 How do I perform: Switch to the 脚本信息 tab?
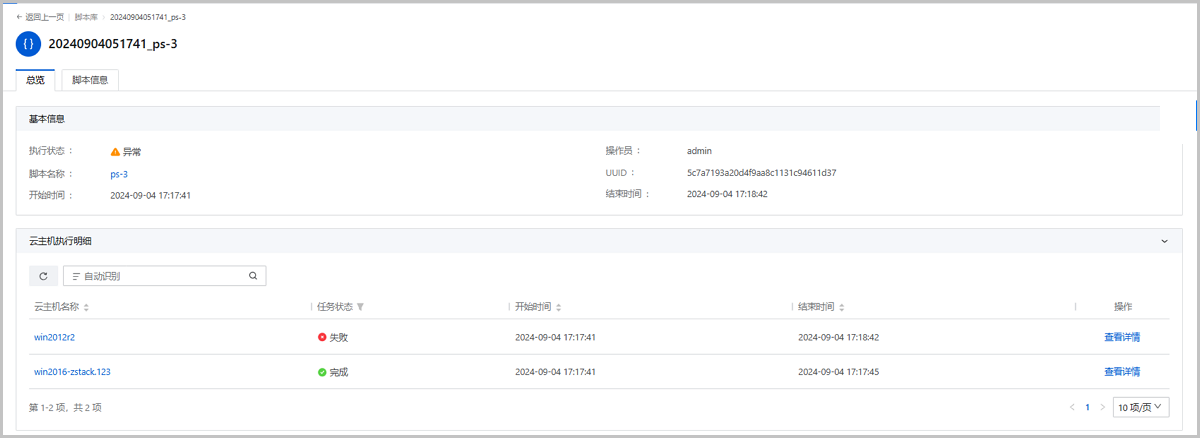(90, 80)
